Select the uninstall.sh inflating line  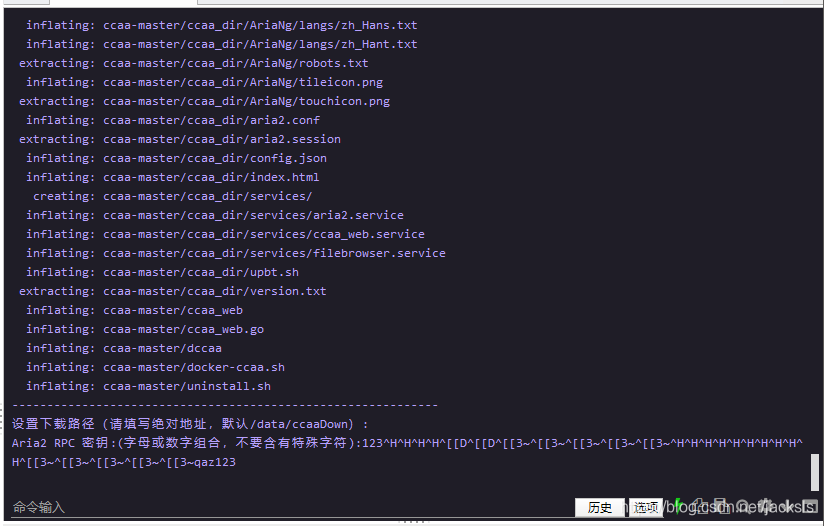(x=149, y=386)
